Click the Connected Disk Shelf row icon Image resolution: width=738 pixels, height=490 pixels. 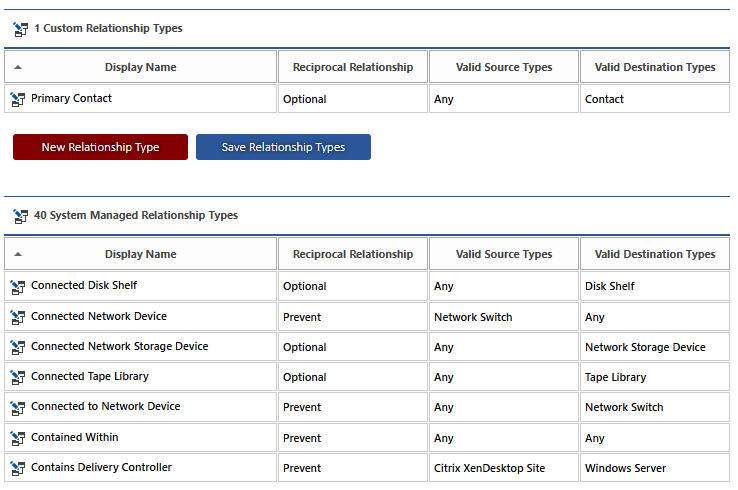pyautogui.click(x=18, y=286)
